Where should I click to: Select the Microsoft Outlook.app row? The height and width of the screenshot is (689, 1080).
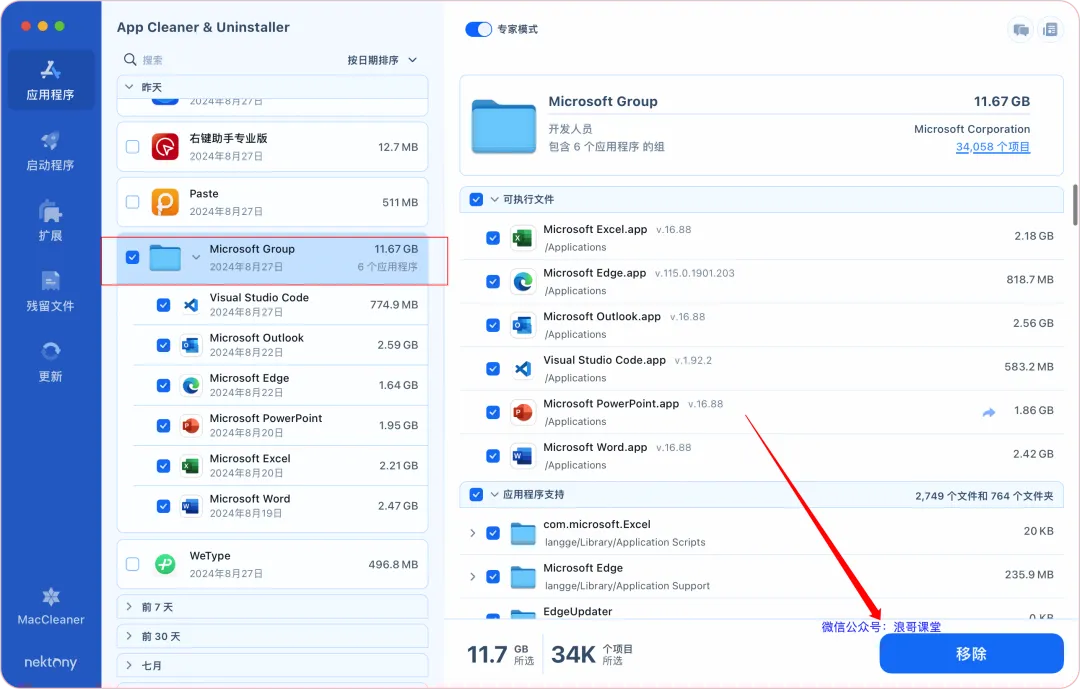click(762, 325)
